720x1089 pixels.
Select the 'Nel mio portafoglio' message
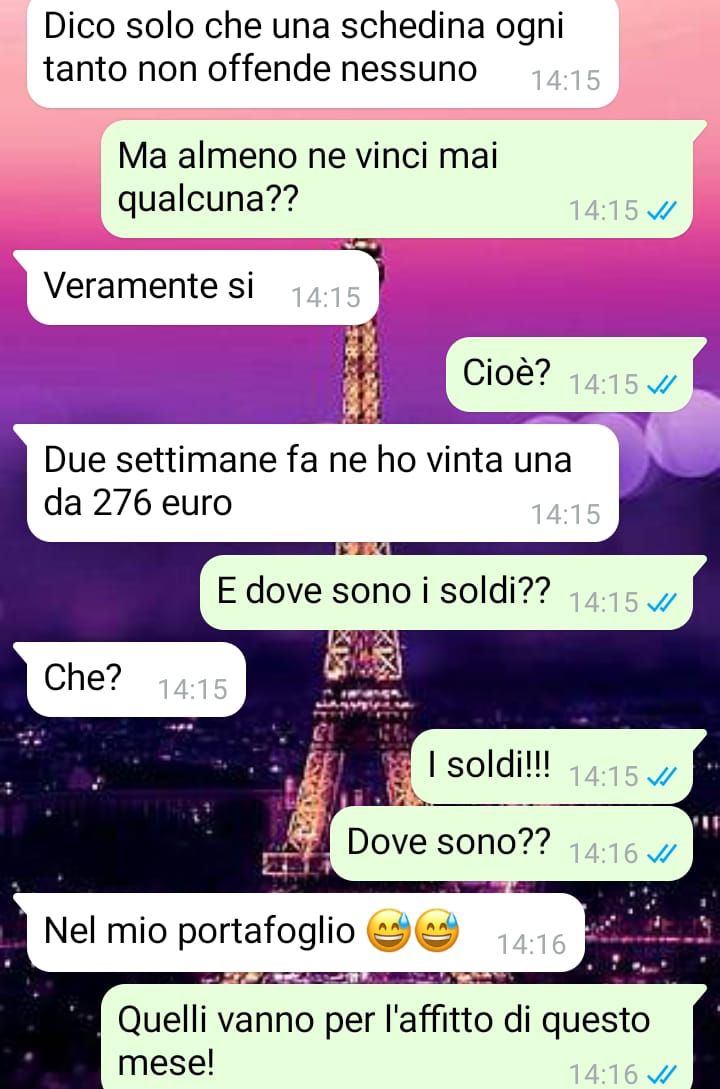point(305,933)
